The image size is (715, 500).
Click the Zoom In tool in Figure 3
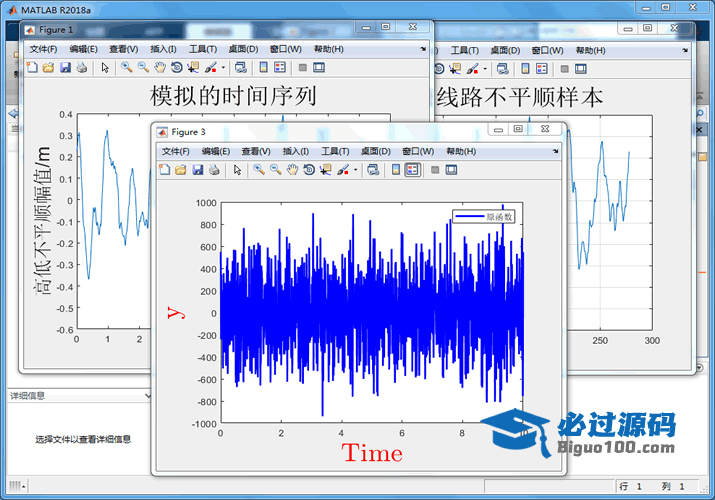pos(259,170)
